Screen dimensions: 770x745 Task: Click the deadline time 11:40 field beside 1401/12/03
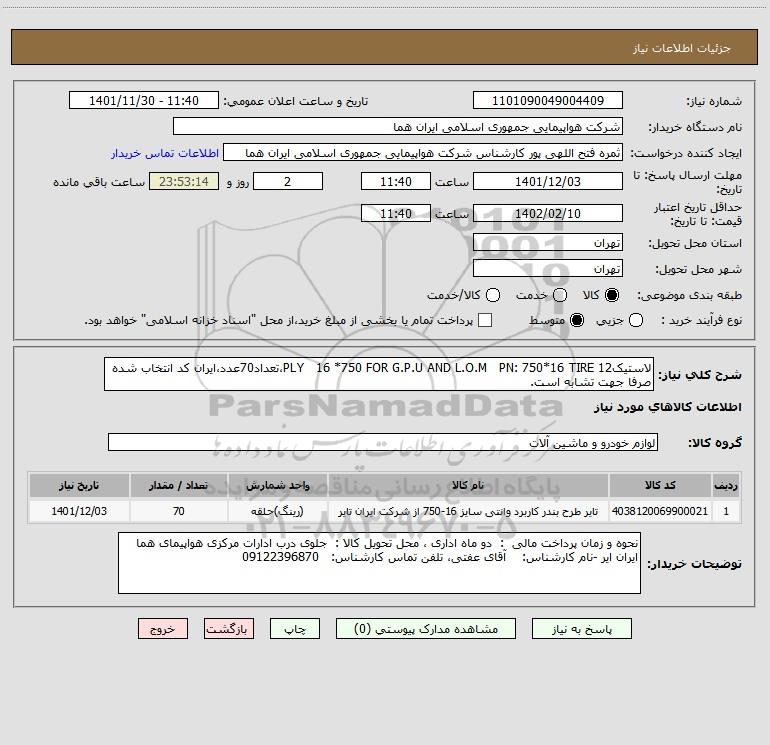(x=396, y=181)
